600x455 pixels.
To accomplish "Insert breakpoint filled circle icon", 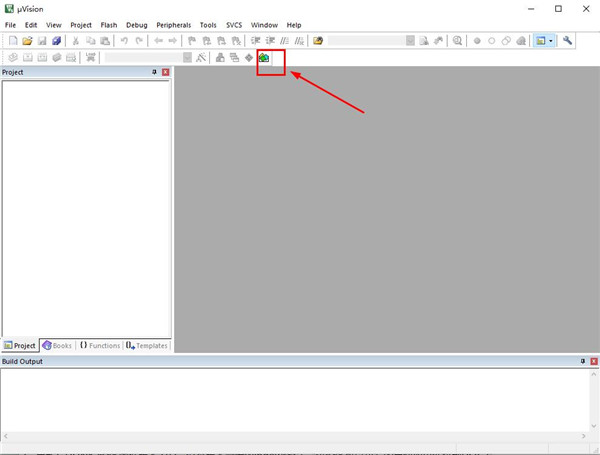I will point(477,41).
